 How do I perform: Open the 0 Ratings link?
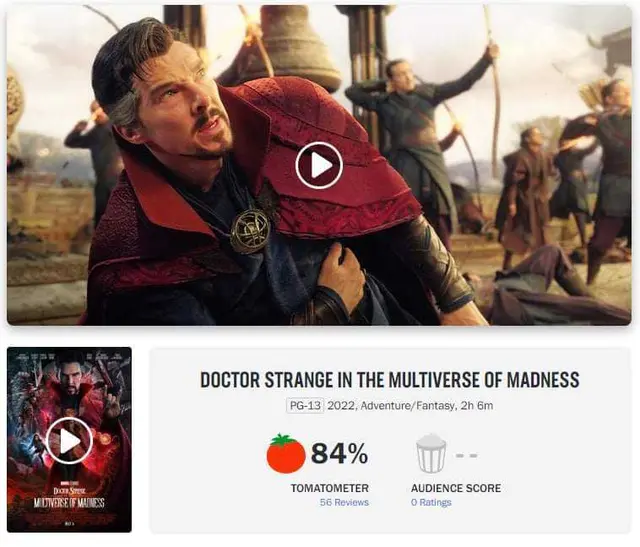coord(431,502)
